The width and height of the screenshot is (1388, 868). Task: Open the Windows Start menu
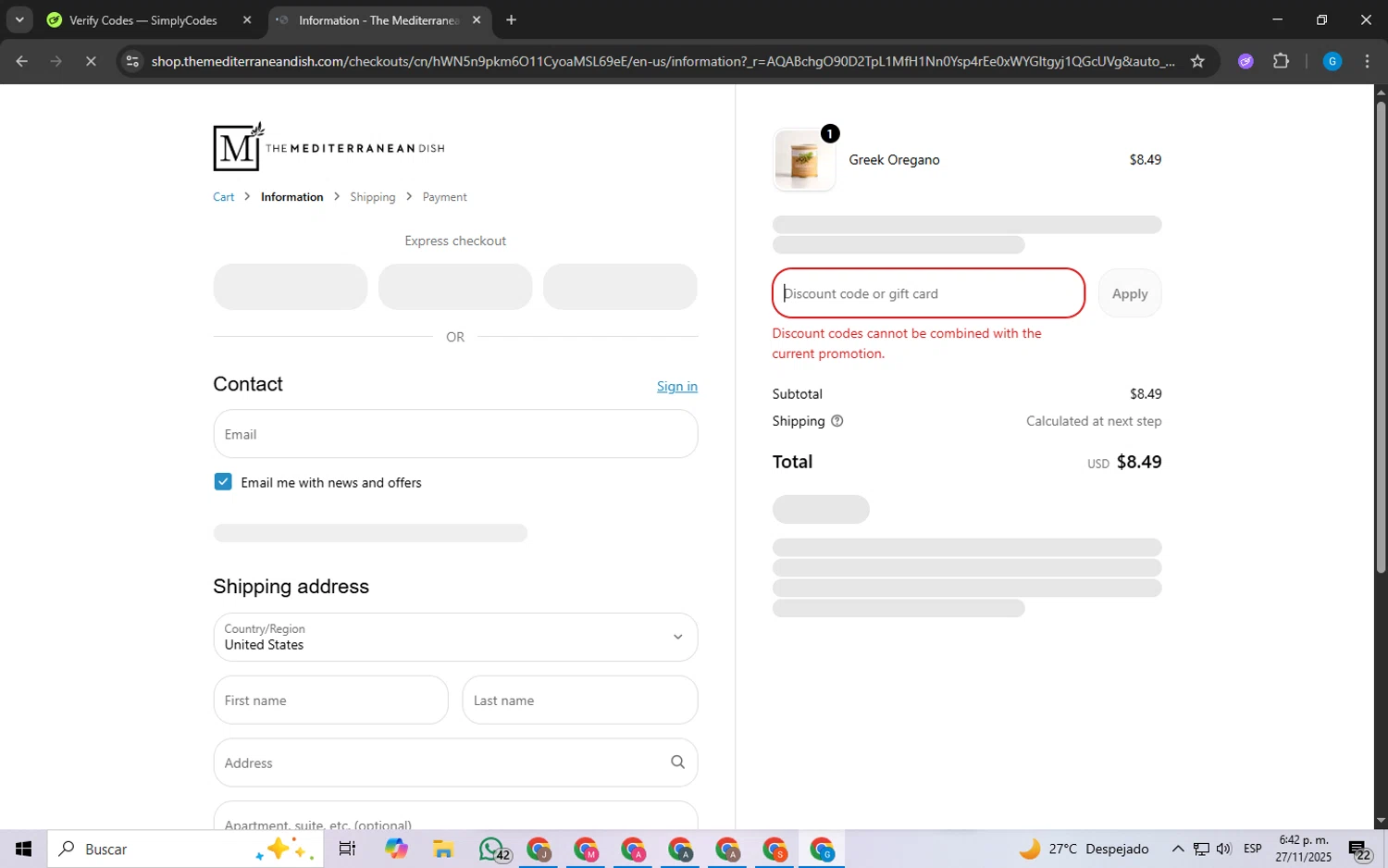coord(23,849)
